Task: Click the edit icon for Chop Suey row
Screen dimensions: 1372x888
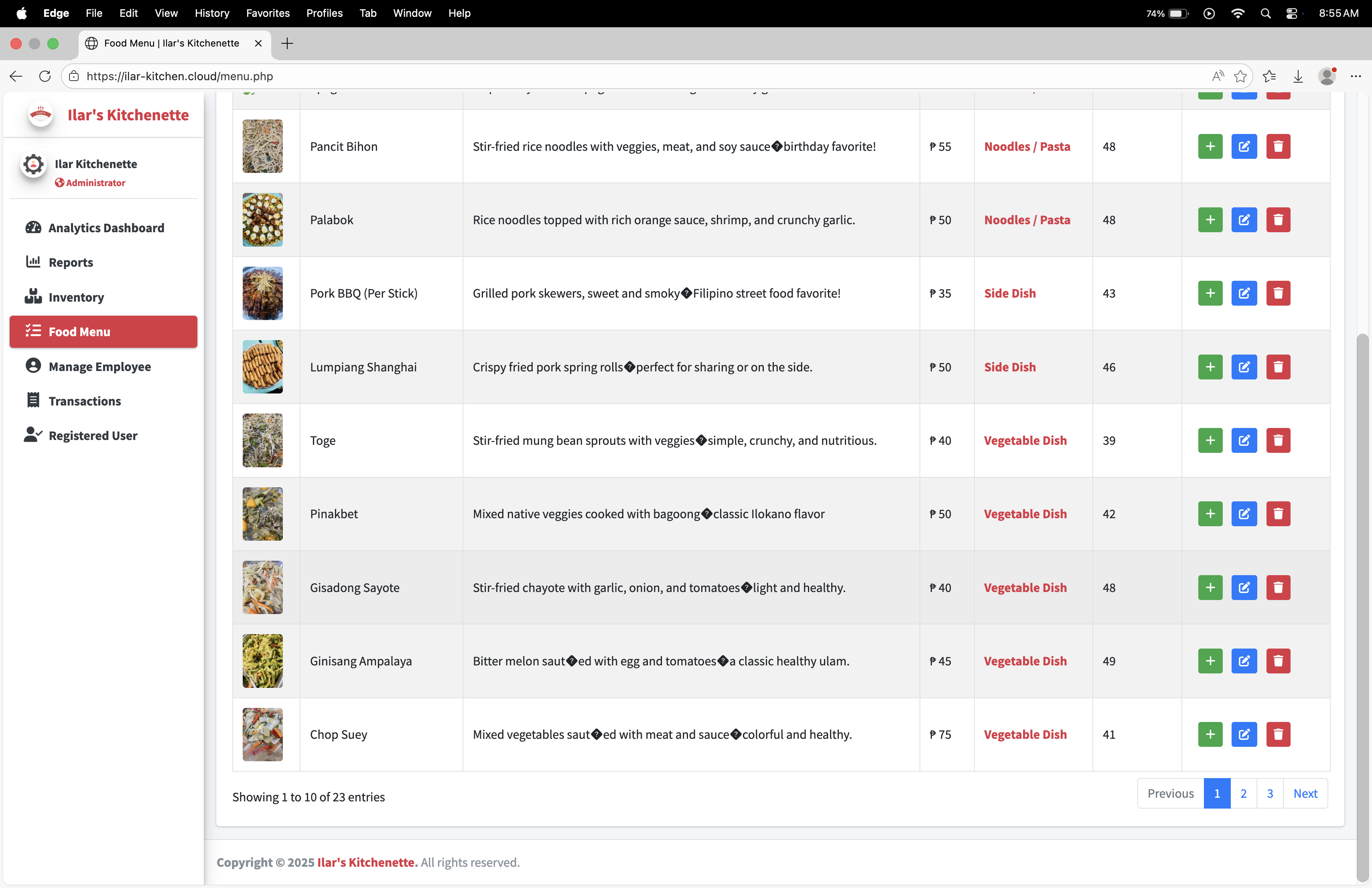Action: click(1244, 734)
